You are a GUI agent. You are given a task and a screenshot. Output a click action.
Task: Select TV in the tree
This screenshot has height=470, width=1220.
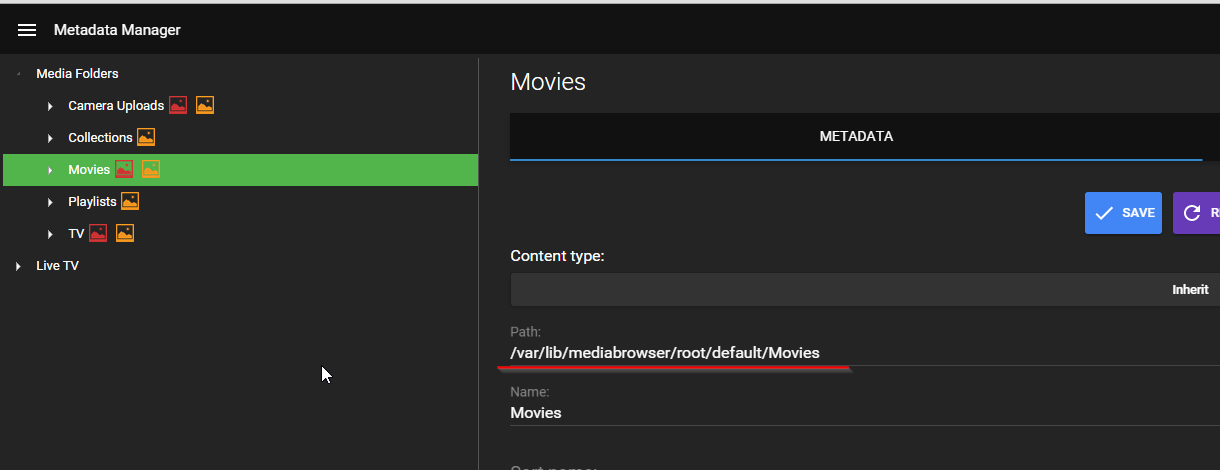76,233
